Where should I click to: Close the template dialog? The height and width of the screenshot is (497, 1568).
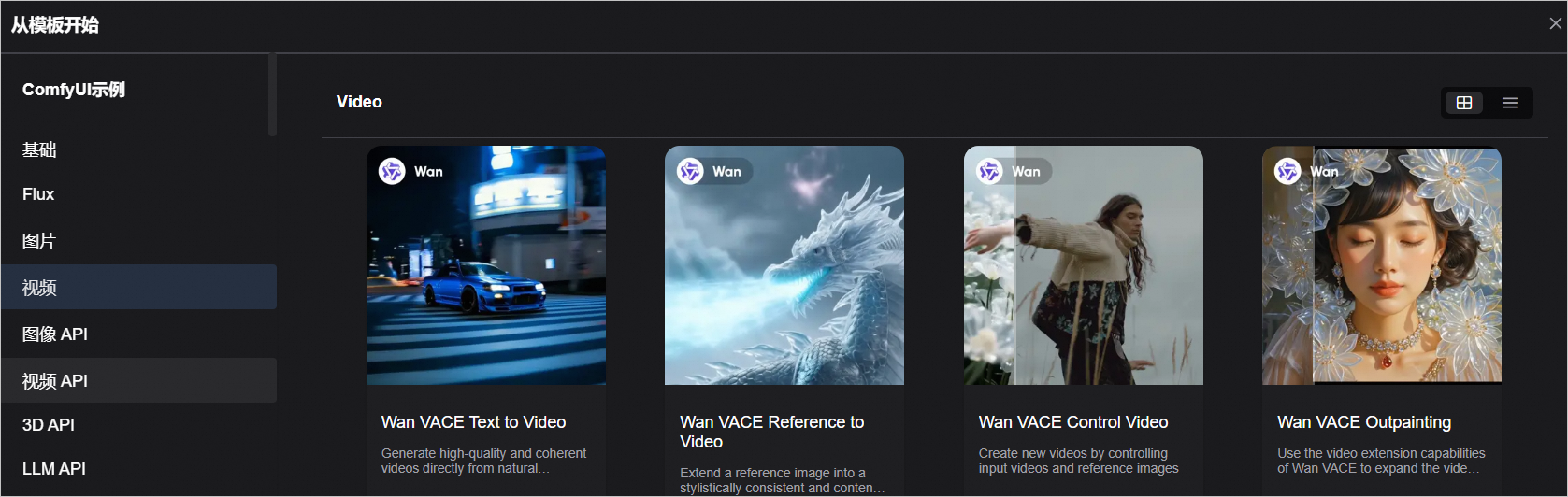point(1555,23)
